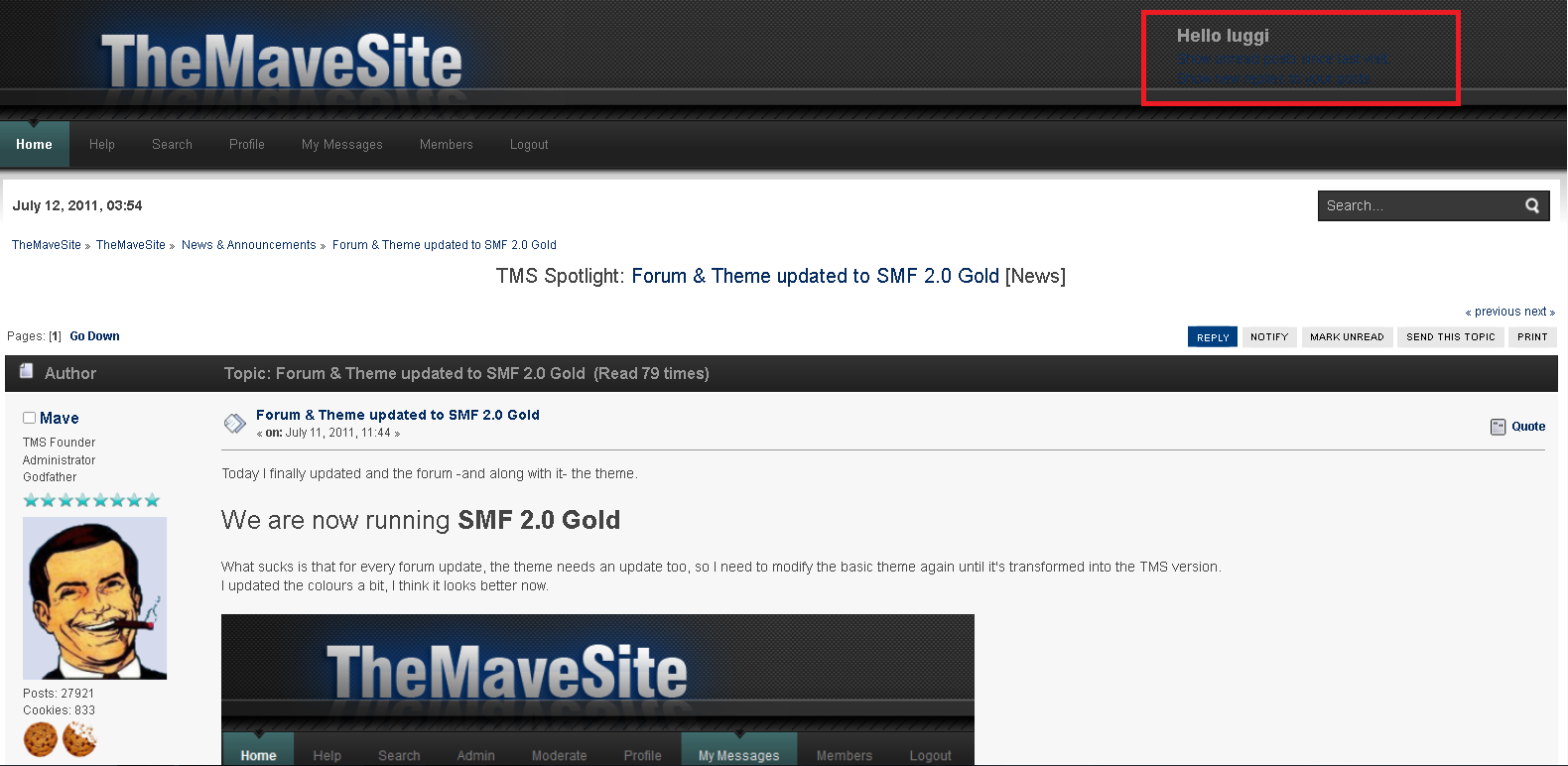1568x766 pixels.
Task: Click the Quote icon on Mave's post
Action: 1498,427
